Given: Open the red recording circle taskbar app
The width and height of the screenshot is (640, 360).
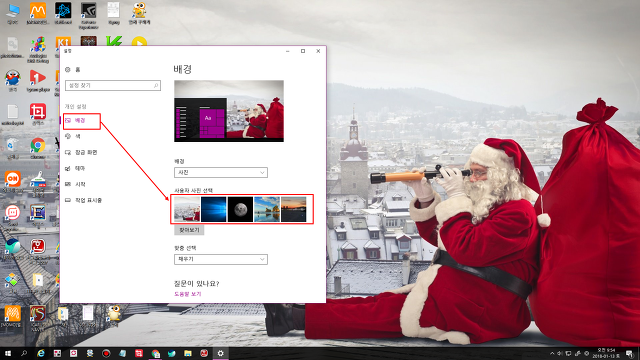Looking at the screenshot, I should click(106, 353).
